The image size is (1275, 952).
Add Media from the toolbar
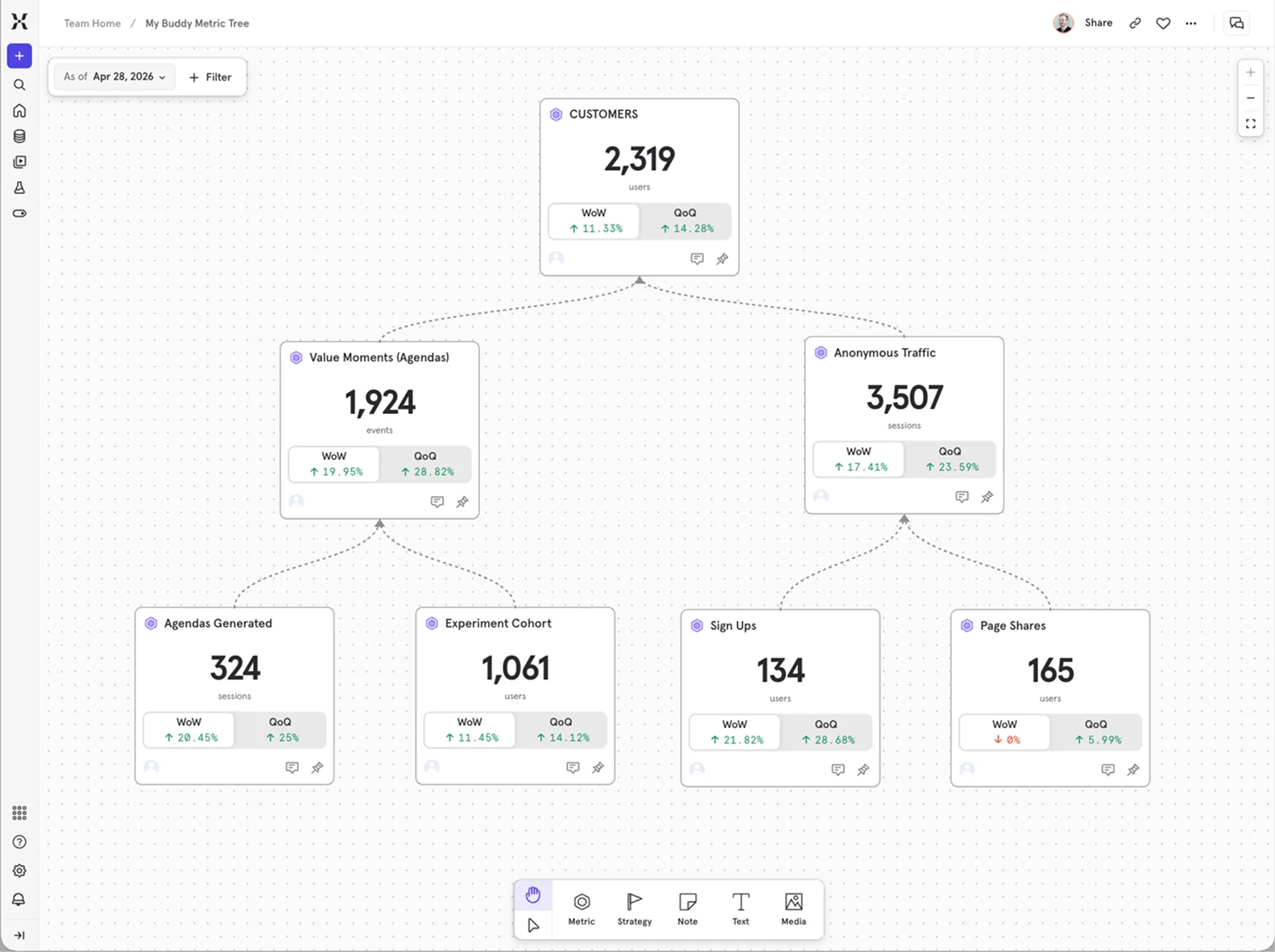click(x=793, y=909)
